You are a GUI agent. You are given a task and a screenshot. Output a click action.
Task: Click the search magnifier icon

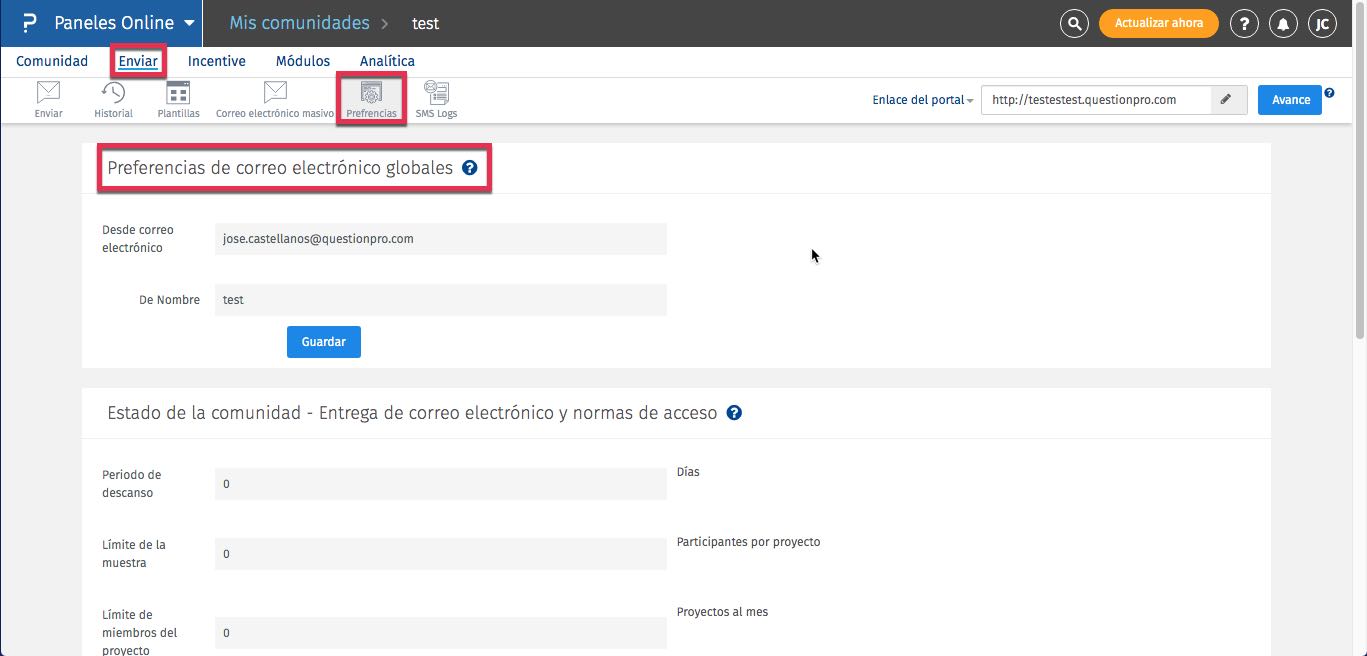(1074, 23)
